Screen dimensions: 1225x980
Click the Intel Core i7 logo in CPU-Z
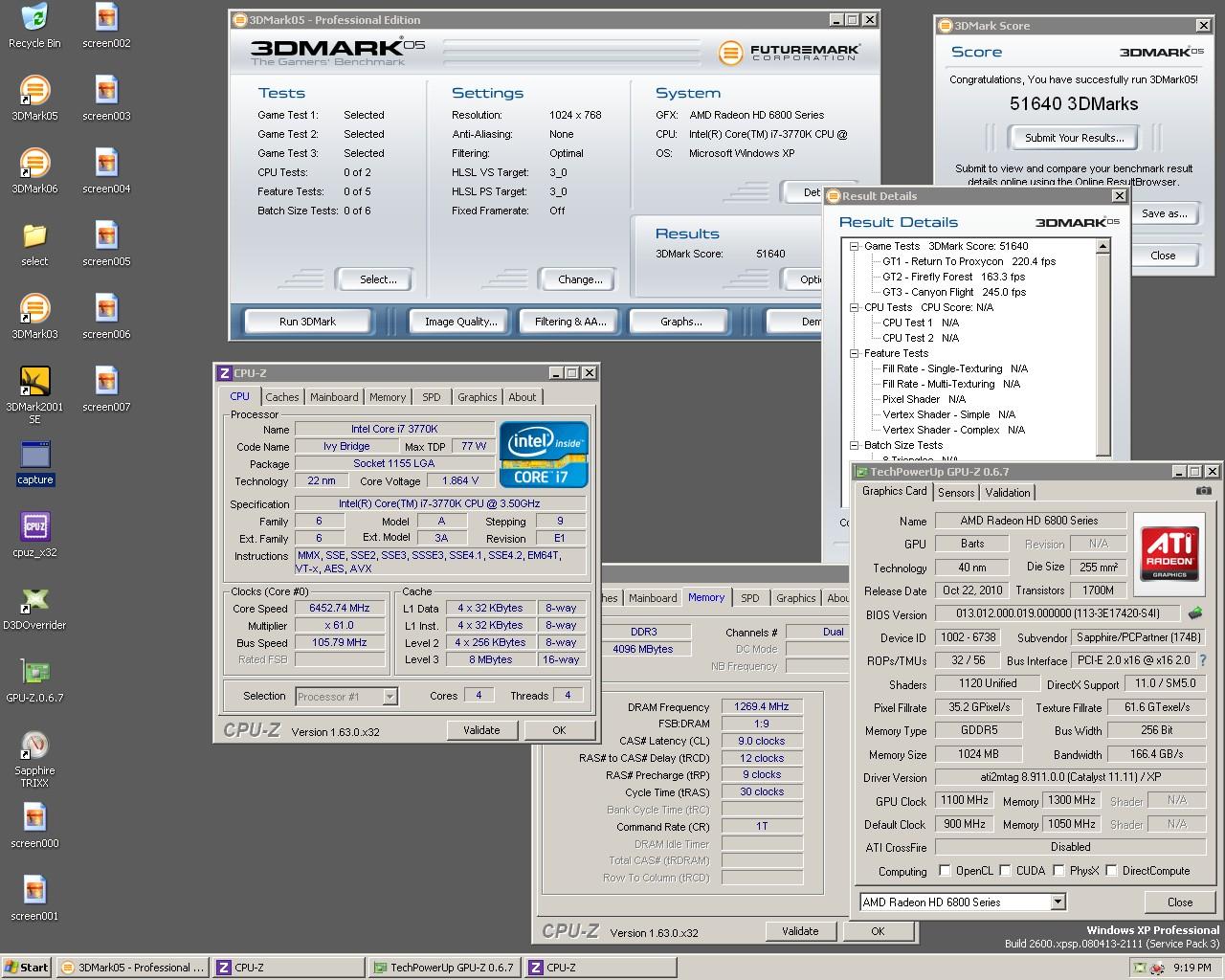coord(544,455)
